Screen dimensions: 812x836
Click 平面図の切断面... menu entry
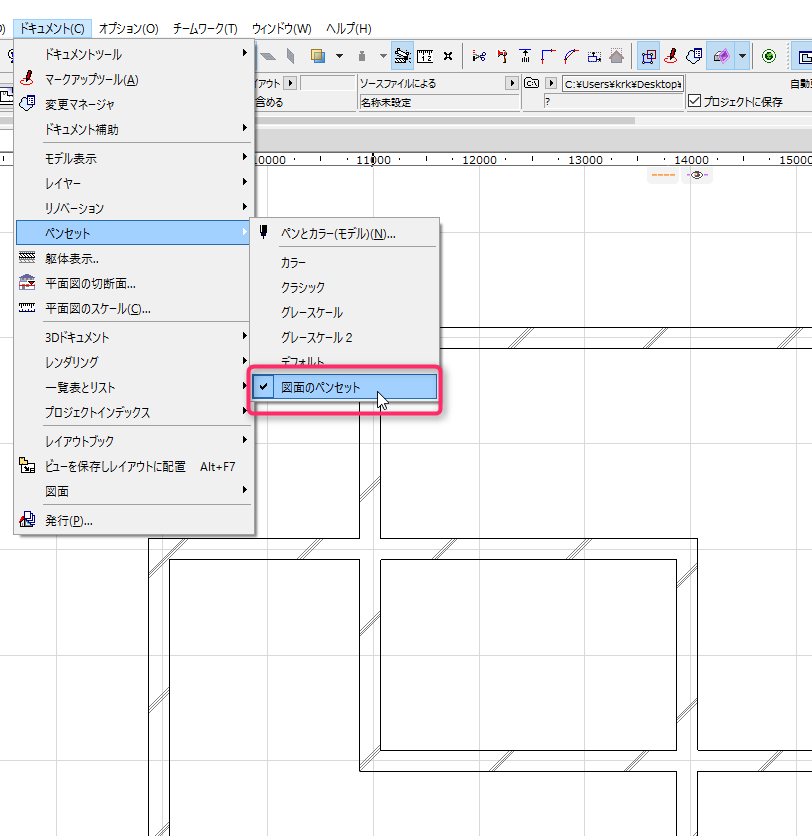pyautogui.click(x=133, y=284)
